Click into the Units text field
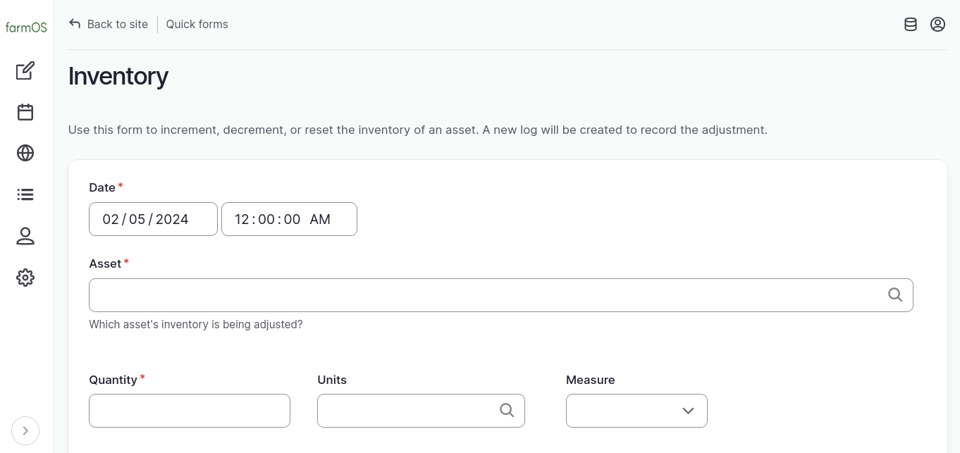This screenshot has height=453, width=960. 405,411
